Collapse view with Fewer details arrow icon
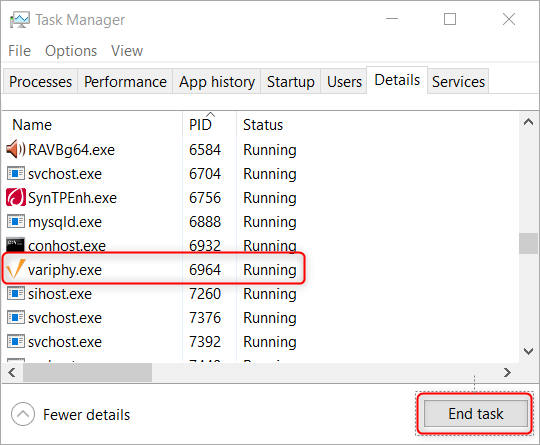The width and height of the screenshot is (540, 445). coord(23,414)
